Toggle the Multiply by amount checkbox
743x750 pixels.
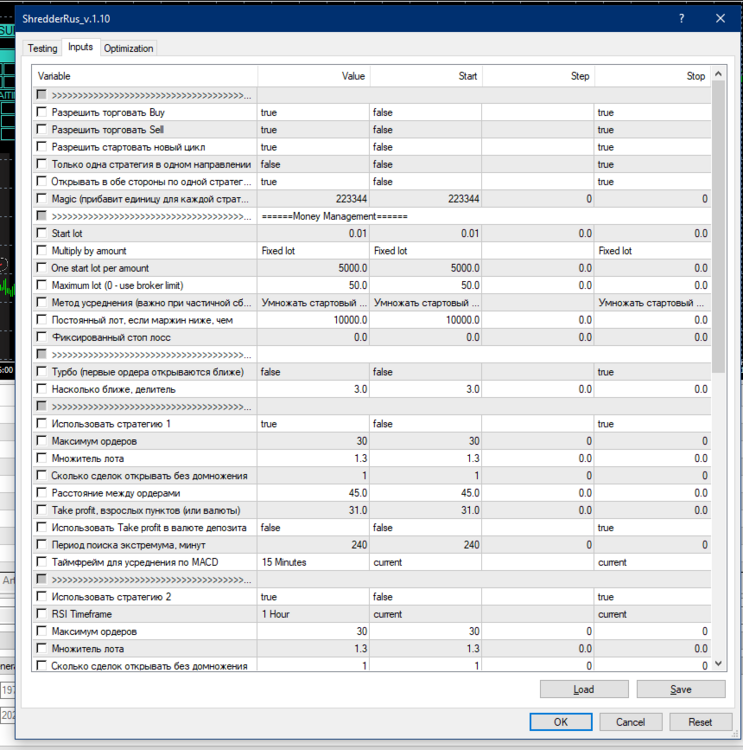[x=42, y=250]
